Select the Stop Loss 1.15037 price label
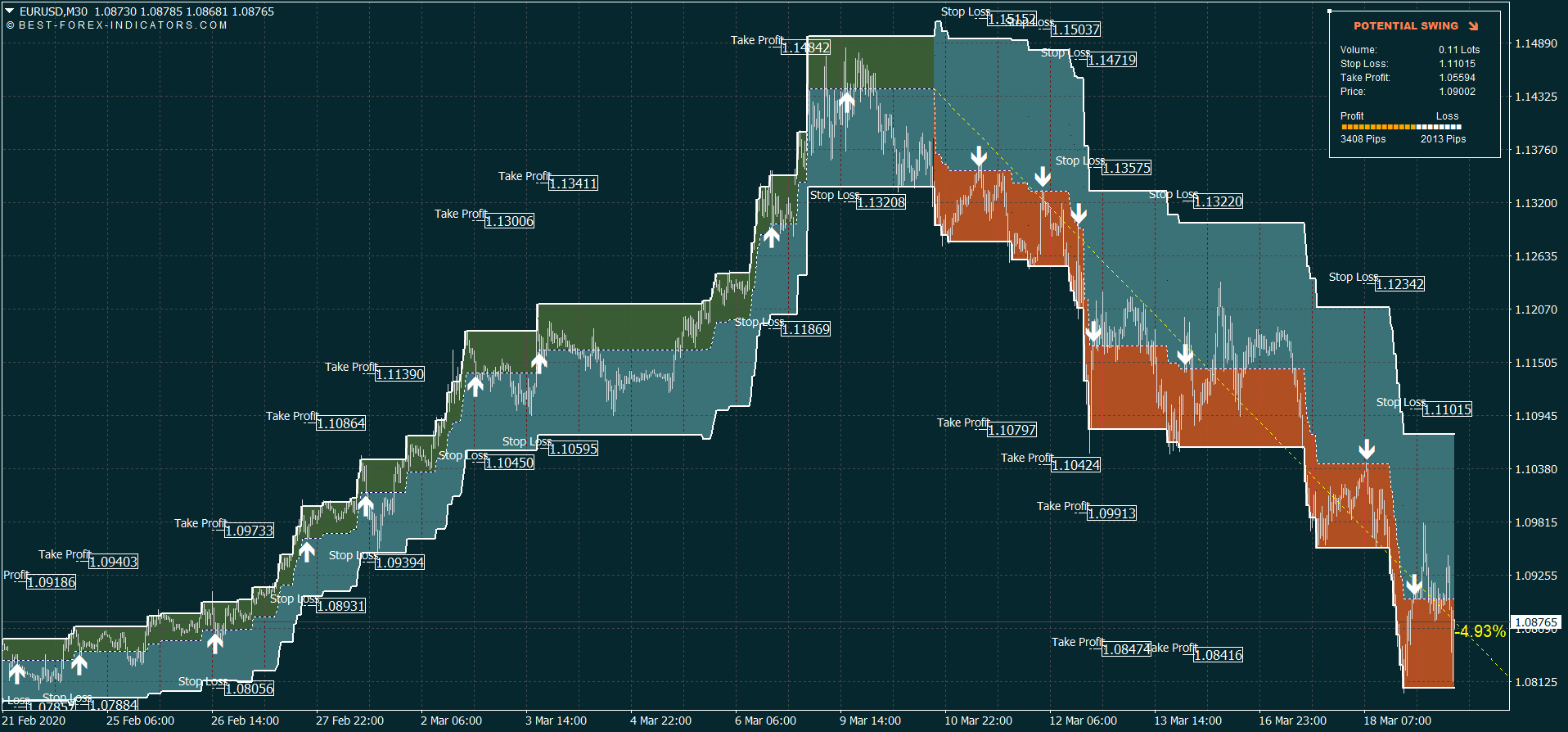Viewport: 1568px width, 732px height. click(1075, 29)
